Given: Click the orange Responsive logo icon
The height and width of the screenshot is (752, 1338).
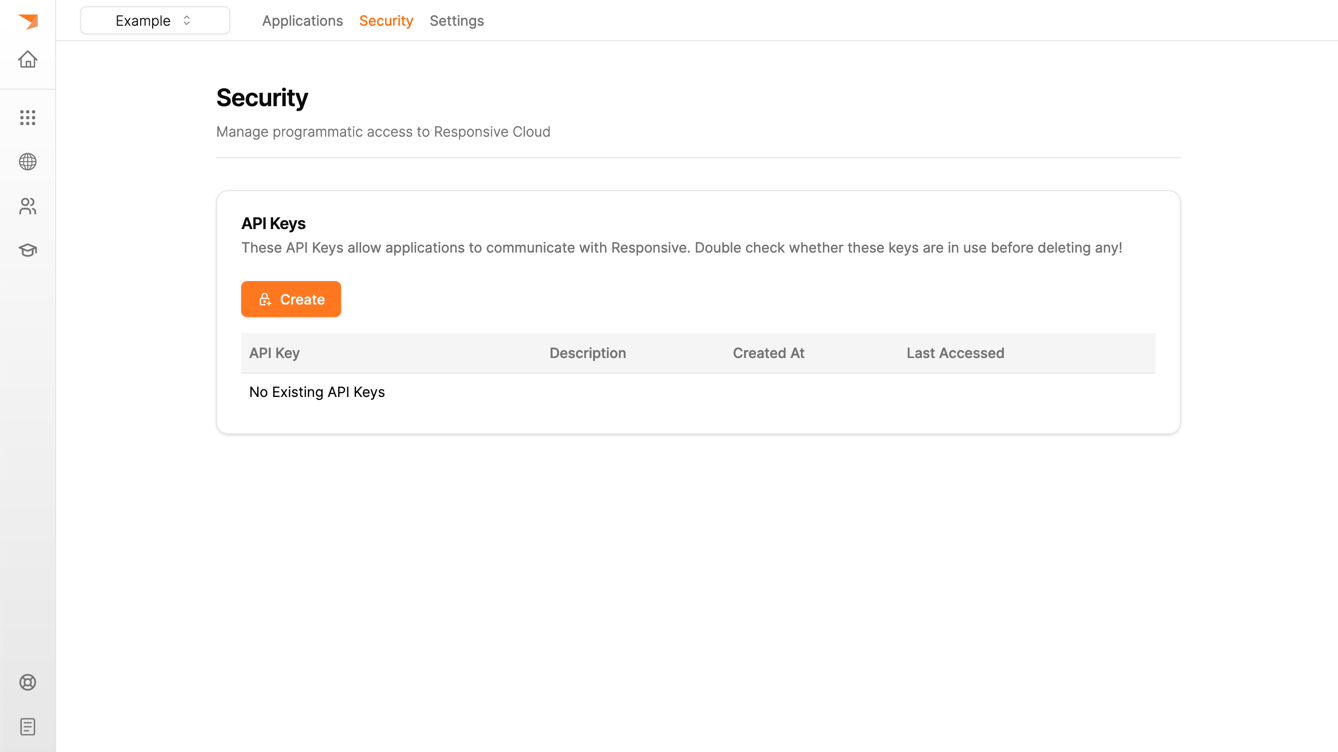Looking at the screenshot, I should 28,21.
